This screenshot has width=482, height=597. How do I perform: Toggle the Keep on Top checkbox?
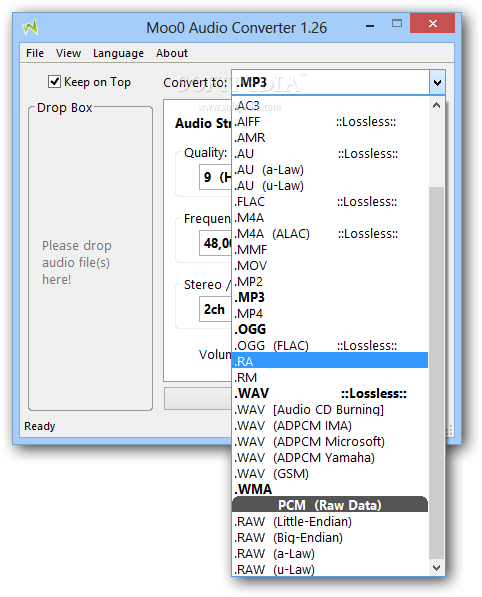(x=54, y=81)
